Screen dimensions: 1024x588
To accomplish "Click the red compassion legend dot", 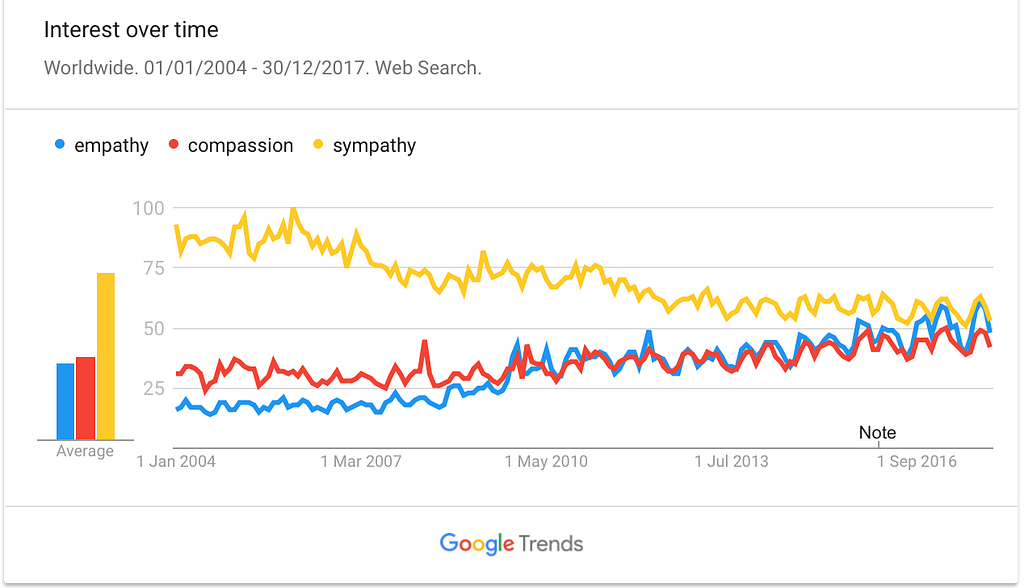I will pyautogui.click(x=174, y=146).
